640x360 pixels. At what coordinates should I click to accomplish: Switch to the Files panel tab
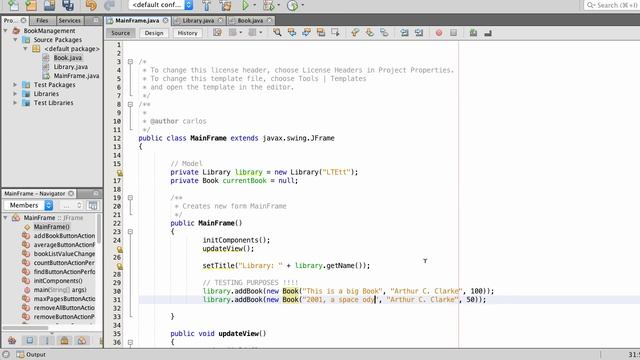pyautogui.click(x=42, y=20)
